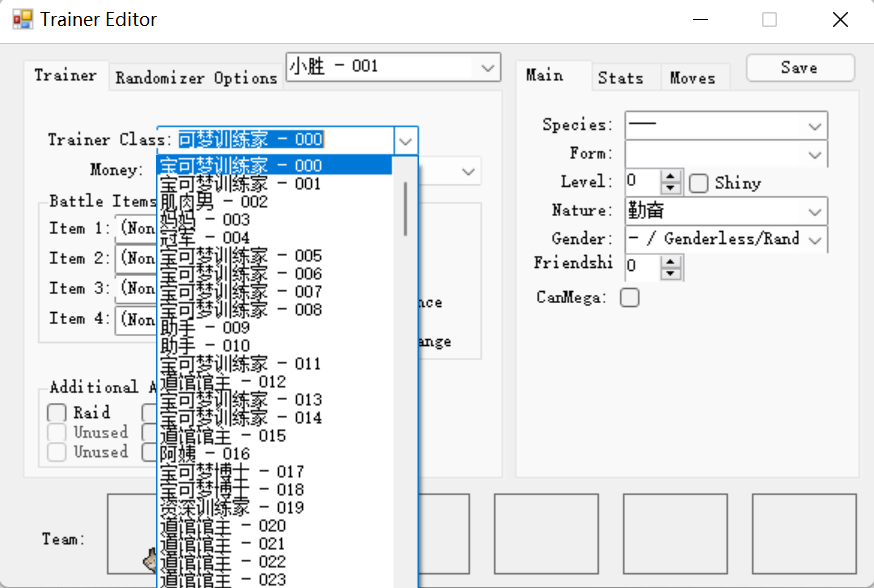Choose 妈妈 - 003 from the list
The width and height of the screenshot is (874, 588).
275,220
